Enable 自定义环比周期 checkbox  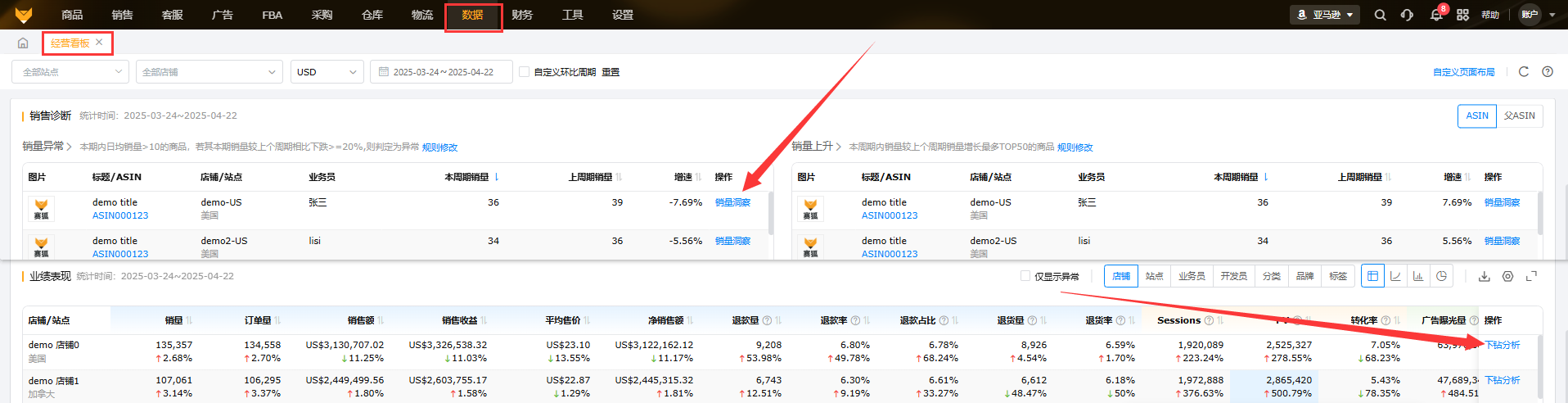tap(524, 72)
